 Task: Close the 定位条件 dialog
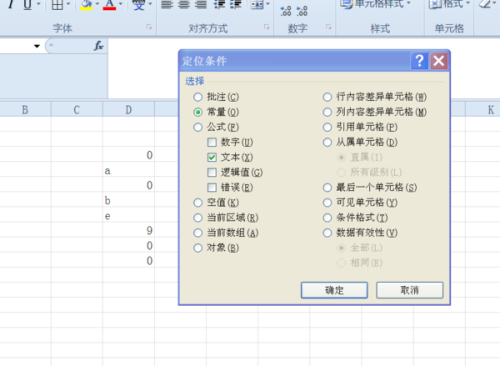point(439,61)
